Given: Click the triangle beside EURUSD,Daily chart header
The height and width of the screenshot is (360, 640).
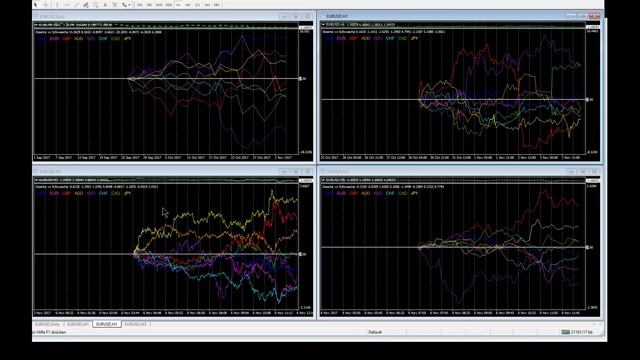Looking at the screenshot, I should coord(36,25).
